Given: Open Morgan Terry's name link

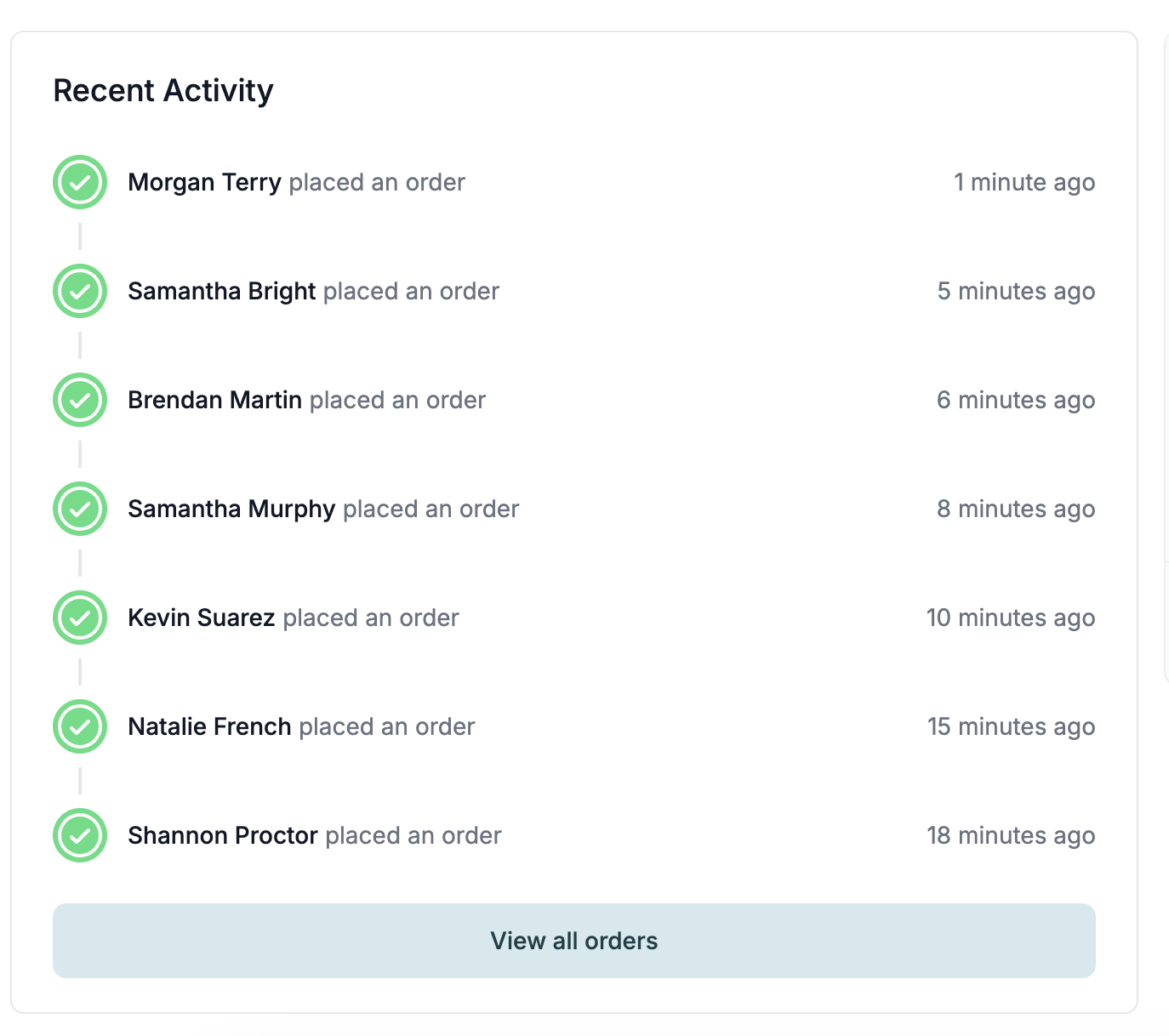Looking at the screenshot, I should tap(204, 182).
